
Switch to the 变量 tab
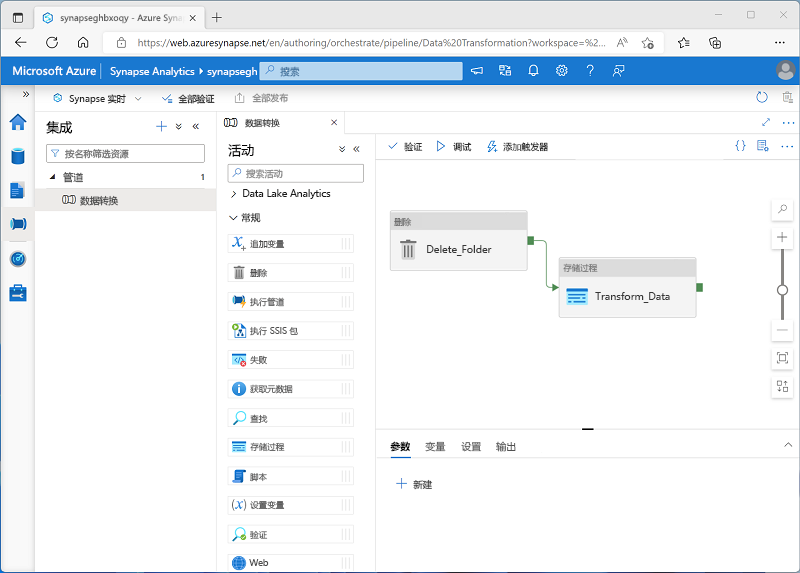(x=435, y=447)
